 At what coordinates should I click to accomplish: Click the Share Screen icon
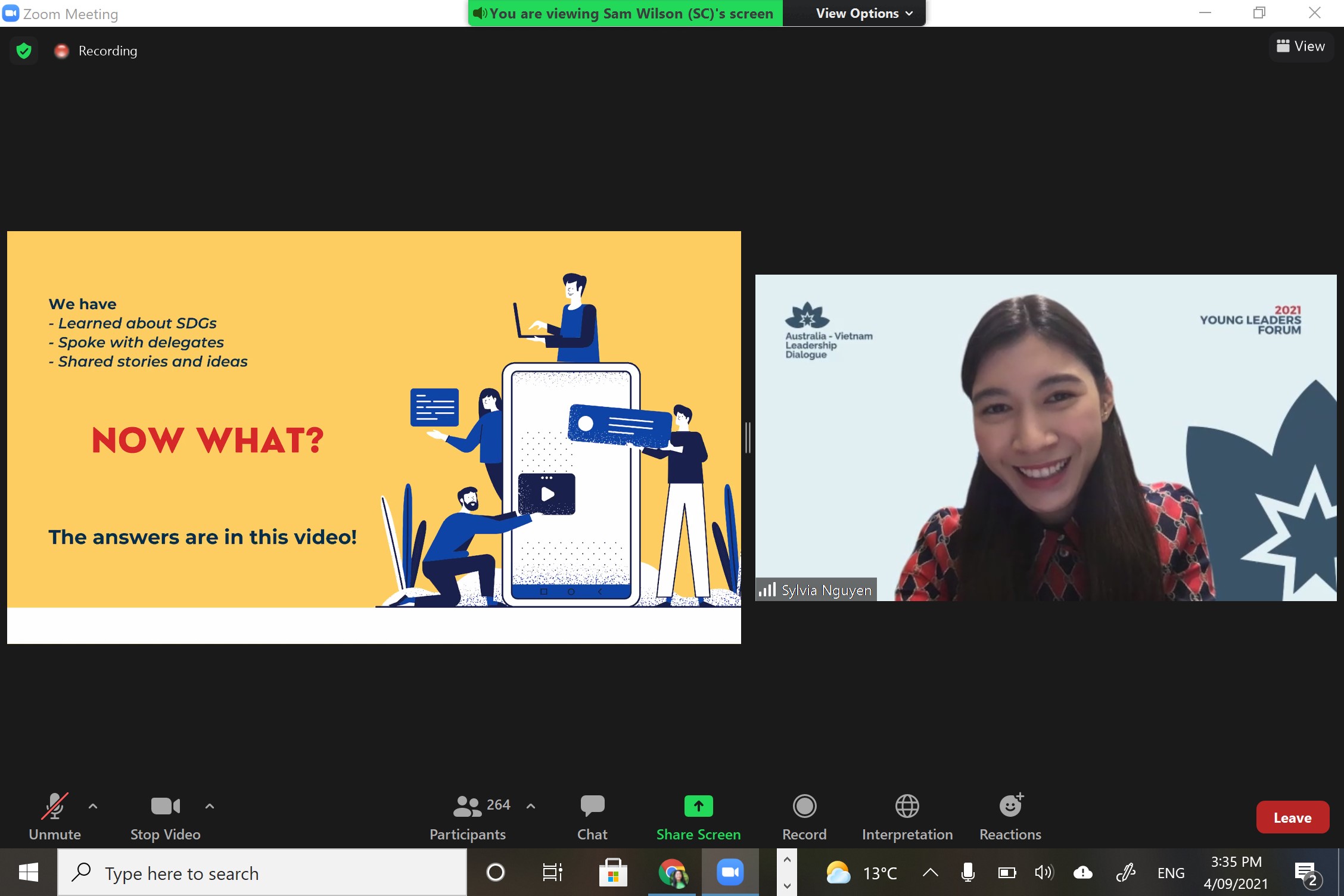tap(698, 807)
